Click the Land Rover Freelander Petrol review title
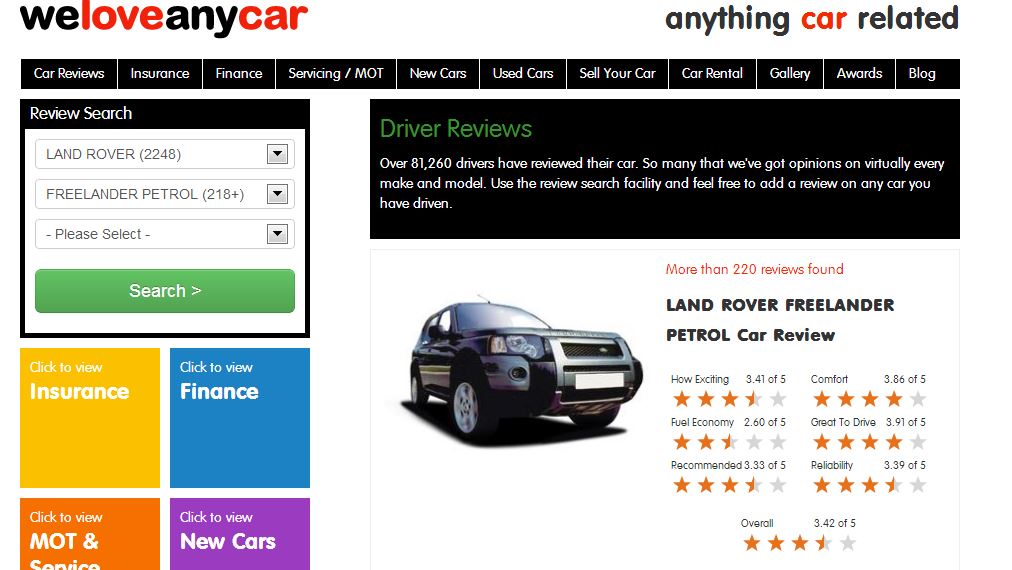This screenshot has height=570, width=1012. pos(780,320)
